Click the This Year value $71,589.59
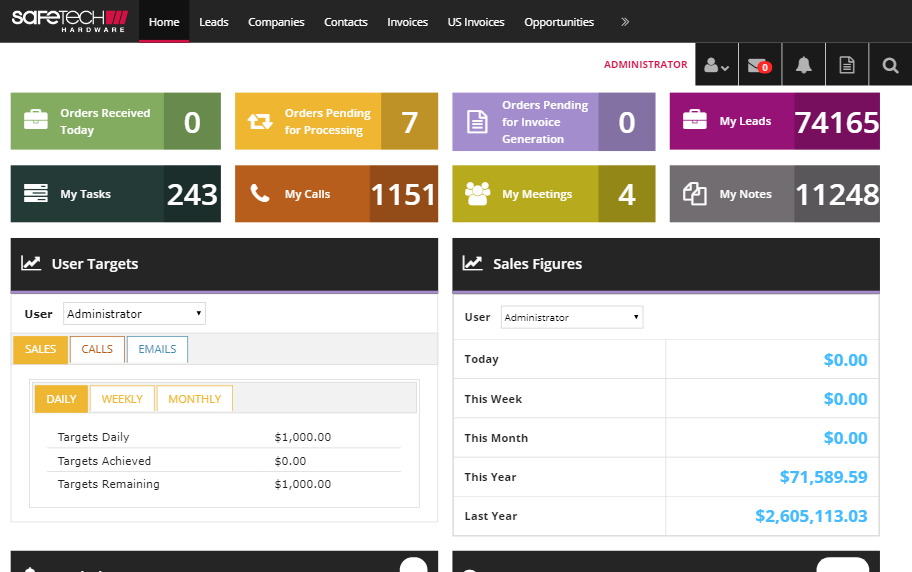Viewport: 912px width, 572px height. [824, 477]
